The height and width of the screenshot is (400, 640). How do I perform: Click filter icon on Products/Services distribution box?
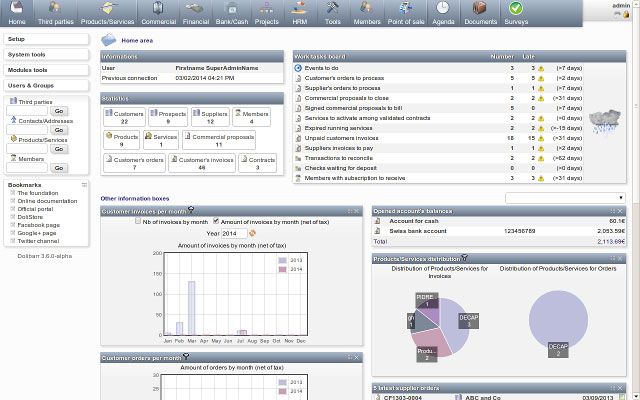pyautogui.click(x=464, y=258)
